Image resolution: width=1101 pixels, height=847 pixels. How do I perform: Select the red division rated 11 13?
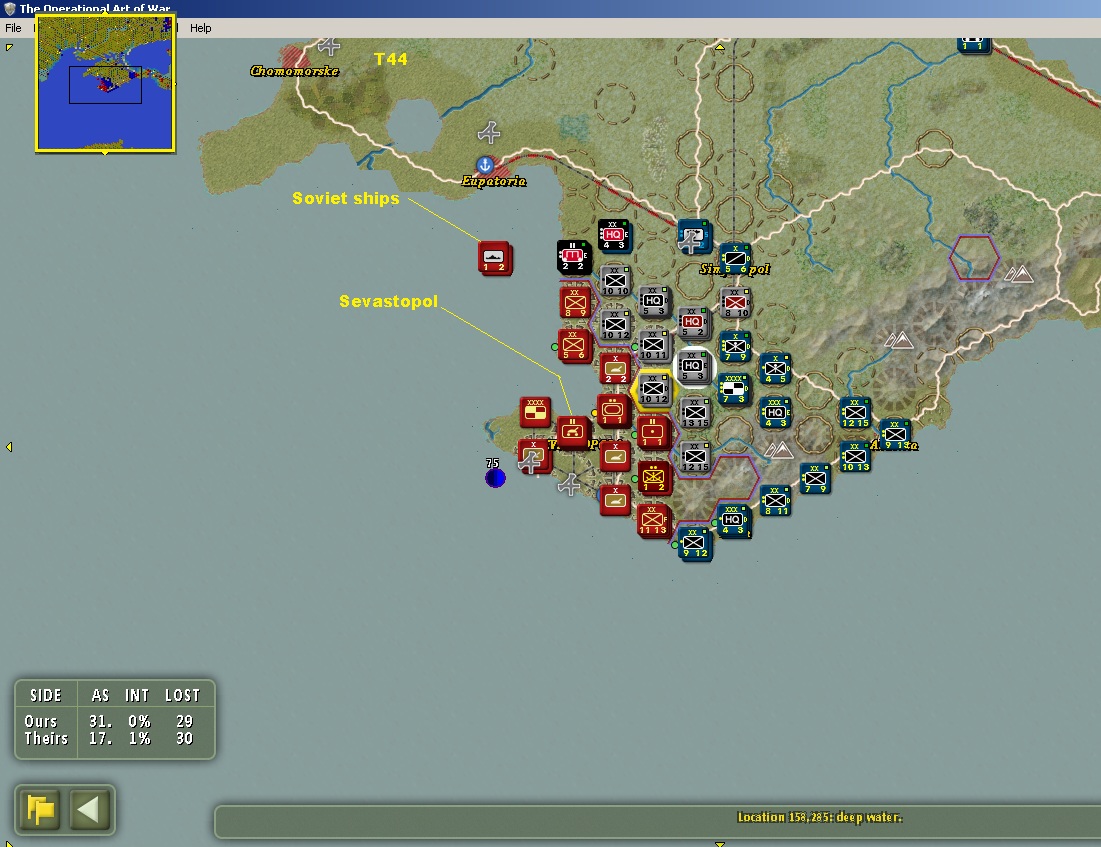coord(654,520)
